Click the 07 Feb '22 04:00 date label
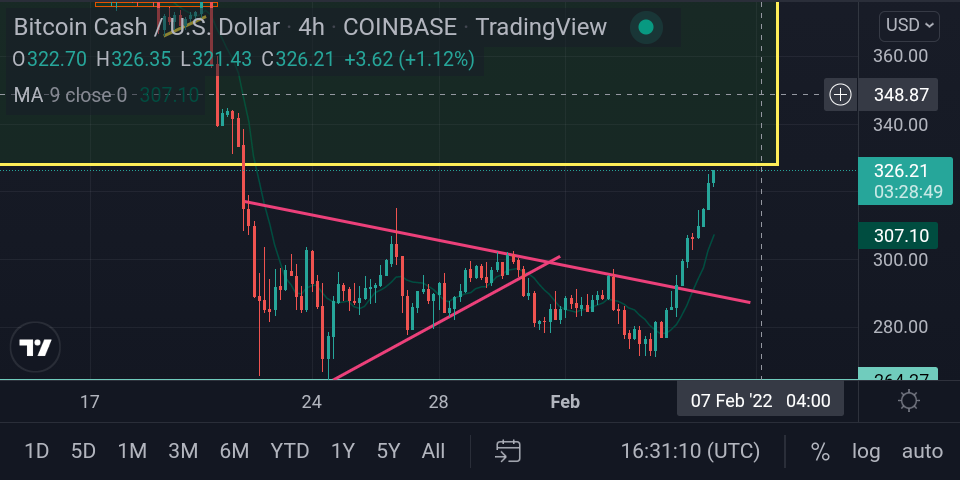 click(760, 401)
